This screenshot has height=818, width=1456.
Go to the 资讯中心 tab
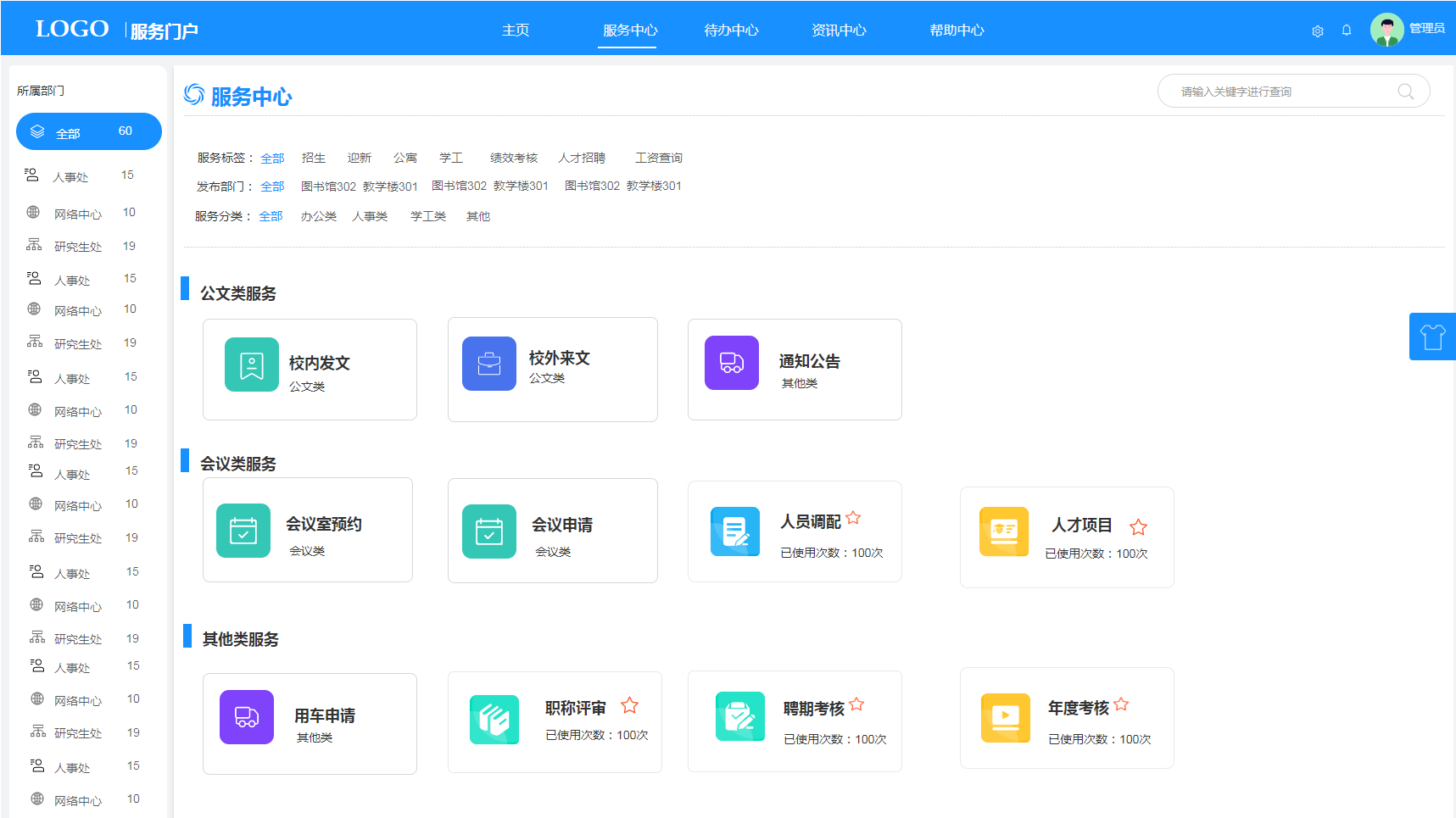(839, 31)
